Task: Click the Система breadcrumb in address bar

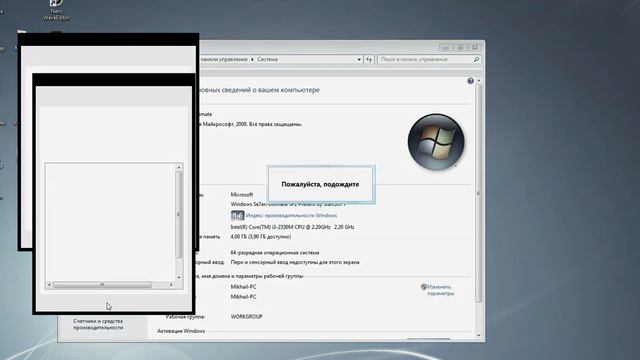Action: point(267,60)
